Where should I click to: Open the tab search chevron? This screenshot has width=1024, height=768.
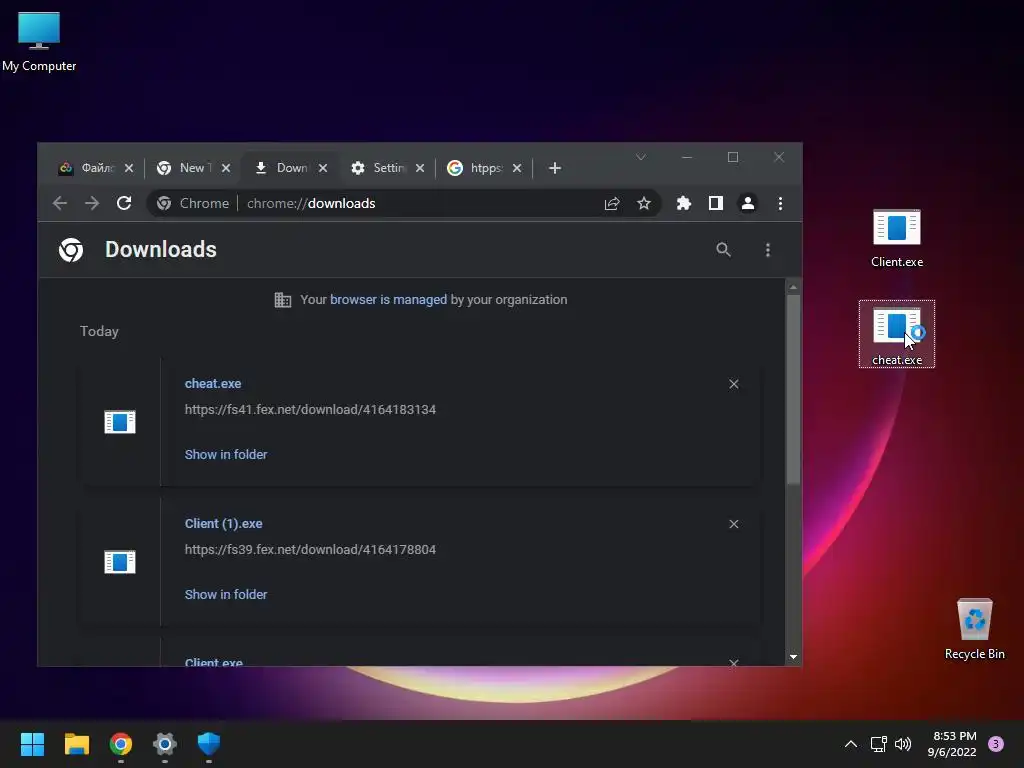click(x=641, y=157)
